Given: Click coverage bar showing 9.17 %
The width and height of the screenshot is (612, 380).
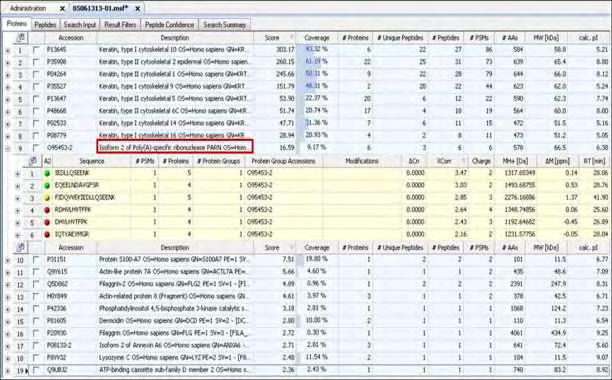Looking at the screenshot, I should click(x=317, y=147).
